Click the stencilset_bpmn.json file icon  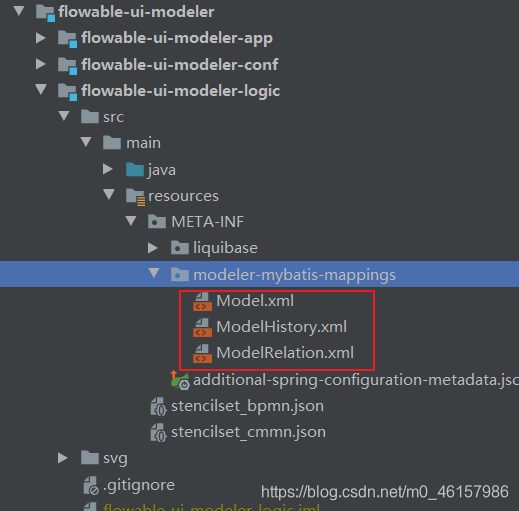tap(158, 406)
